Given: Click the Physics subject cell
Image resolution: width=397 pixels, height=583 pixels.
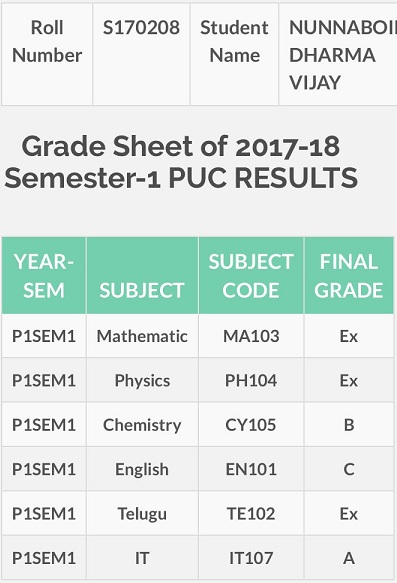Looking at the screenshot, I should [142, 380].
